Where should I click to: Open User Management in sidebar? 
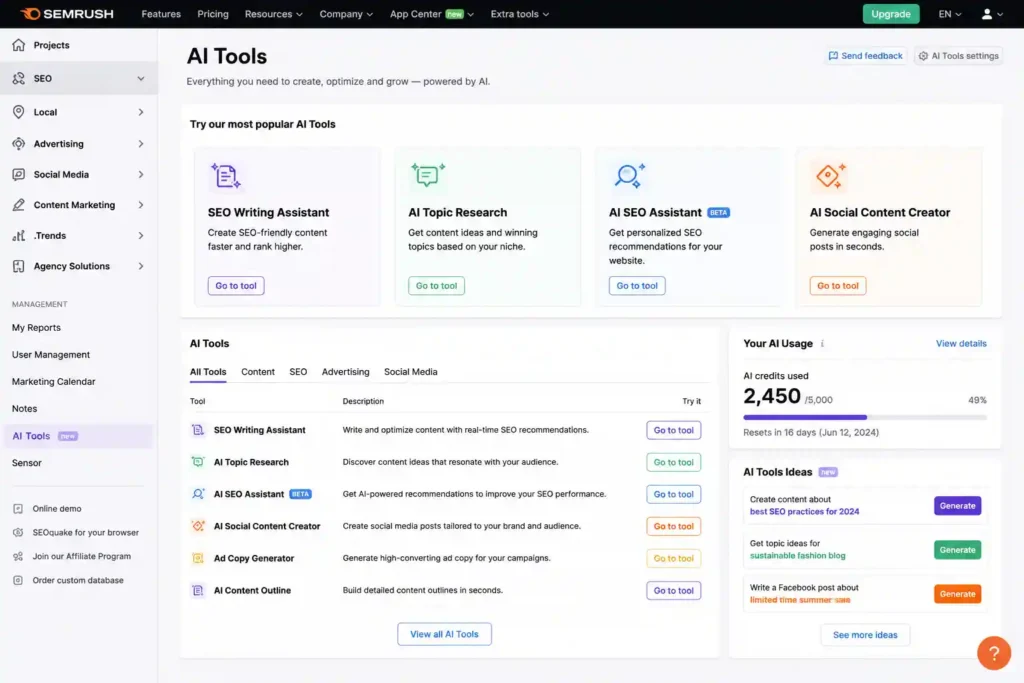click(x=51, y=355)
